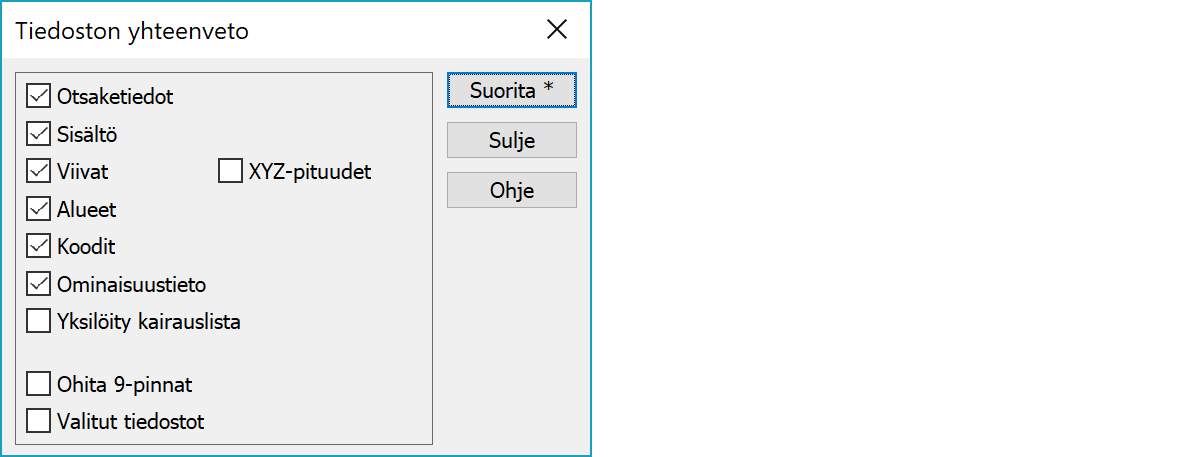Deselect the Ominaisuustieto checkbox
Image resolution: width=1200 pixels, height=457 pixels.
click(39, 284)
